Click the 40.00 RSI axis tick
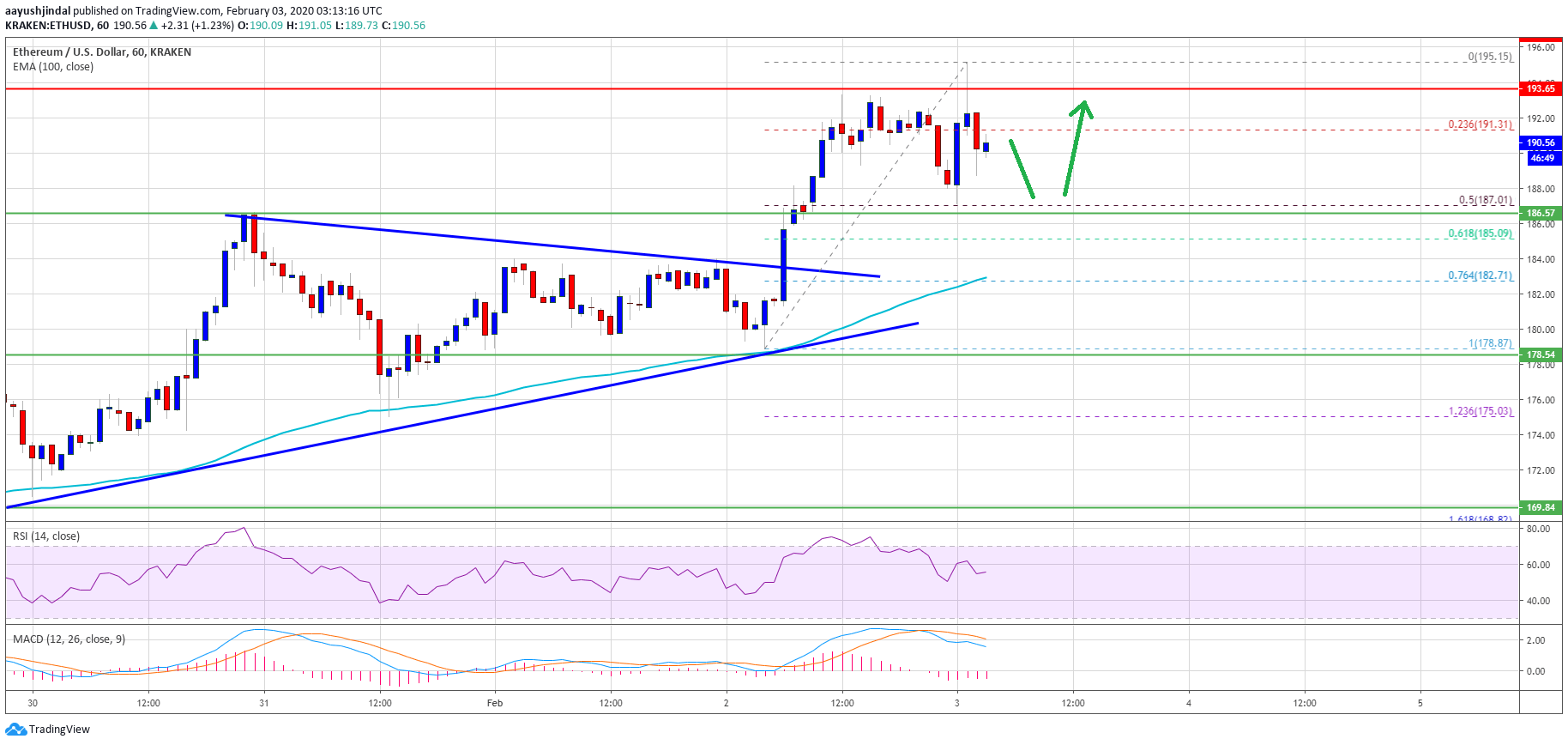 (x=1538, y=601)
